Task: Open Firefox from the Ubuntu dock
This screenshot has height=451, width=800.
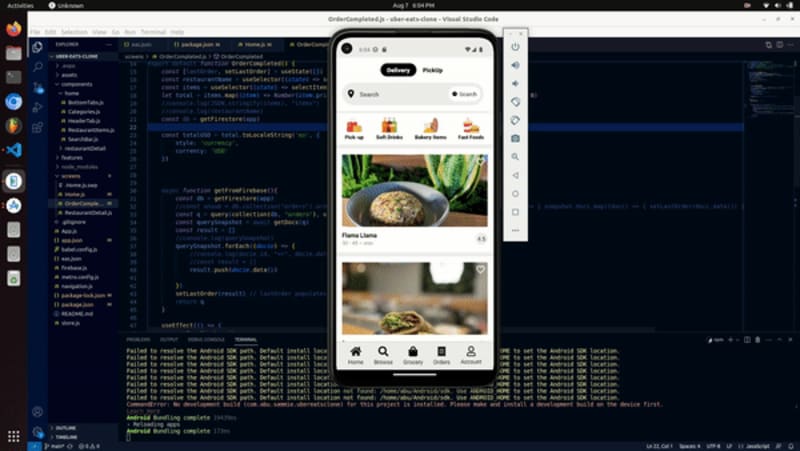Action: point(14,28)
